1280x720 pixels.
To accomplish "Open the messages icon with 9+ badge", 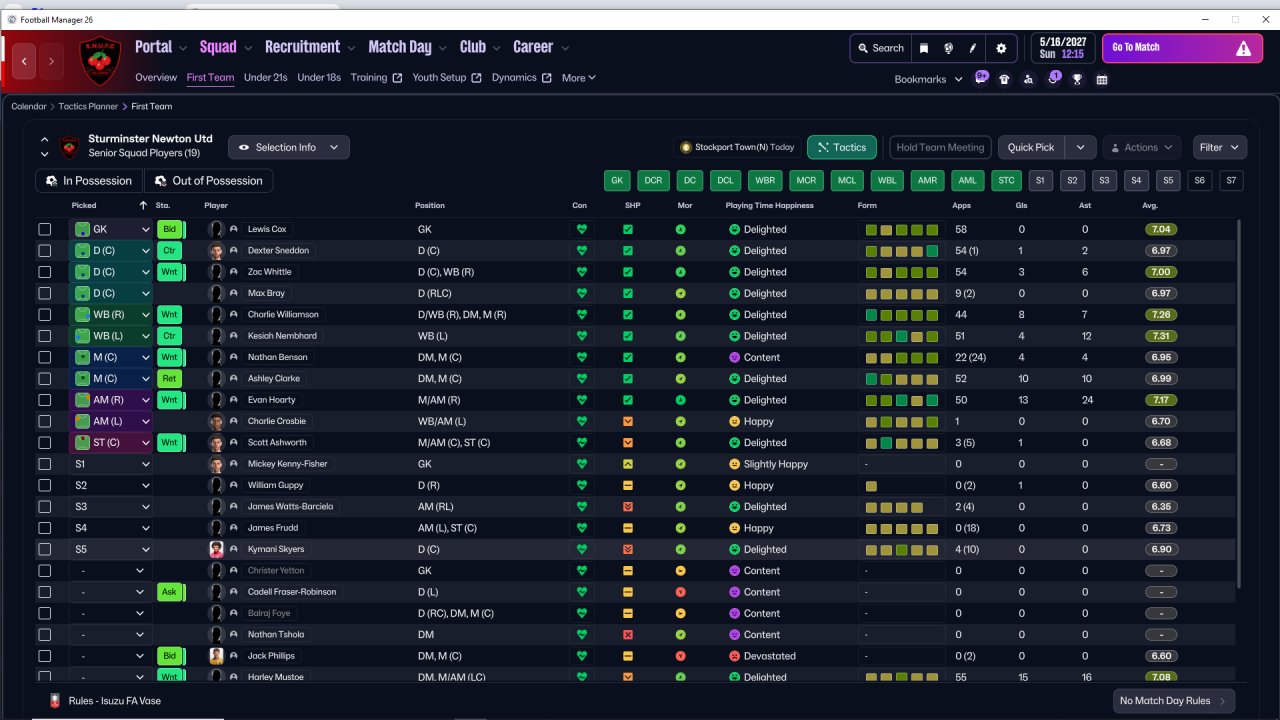I will pyautogui.click(x=981, y=78).
